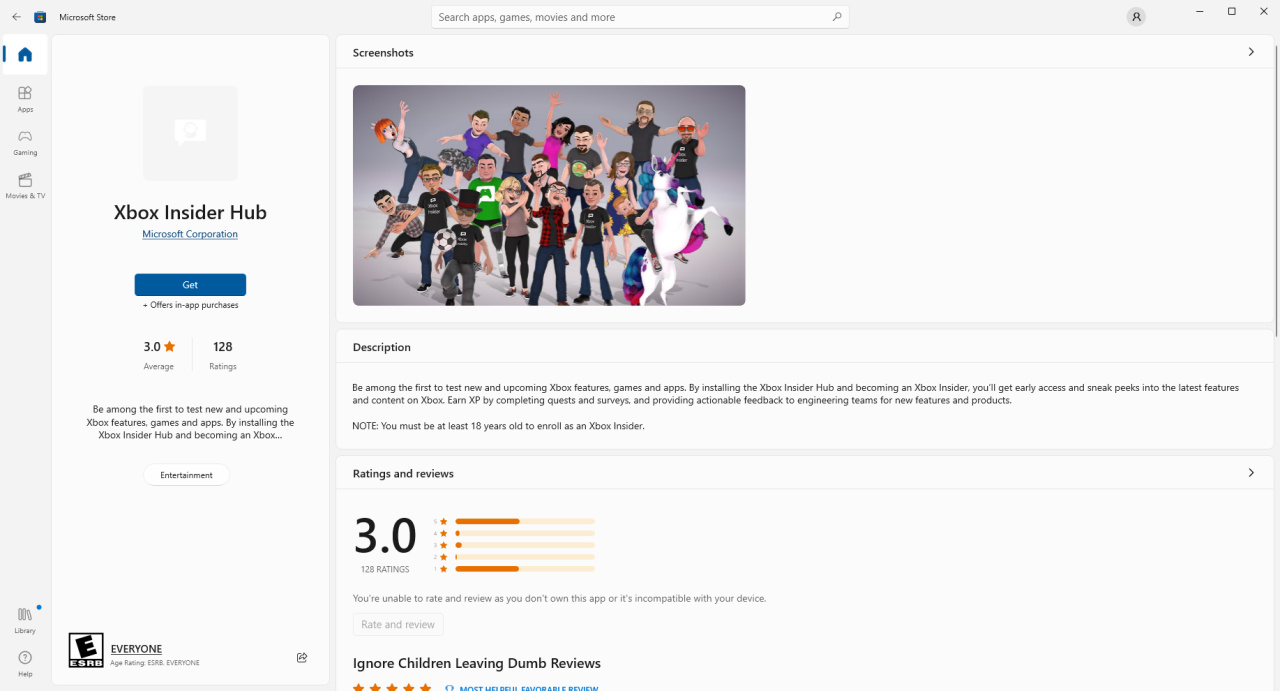Focus the search apps input field

(640, 17)
